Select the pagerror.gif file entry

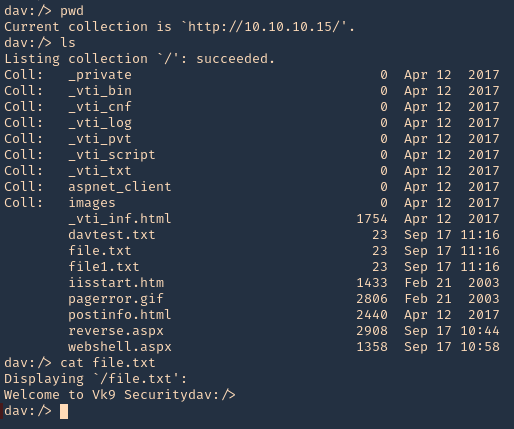116,299
